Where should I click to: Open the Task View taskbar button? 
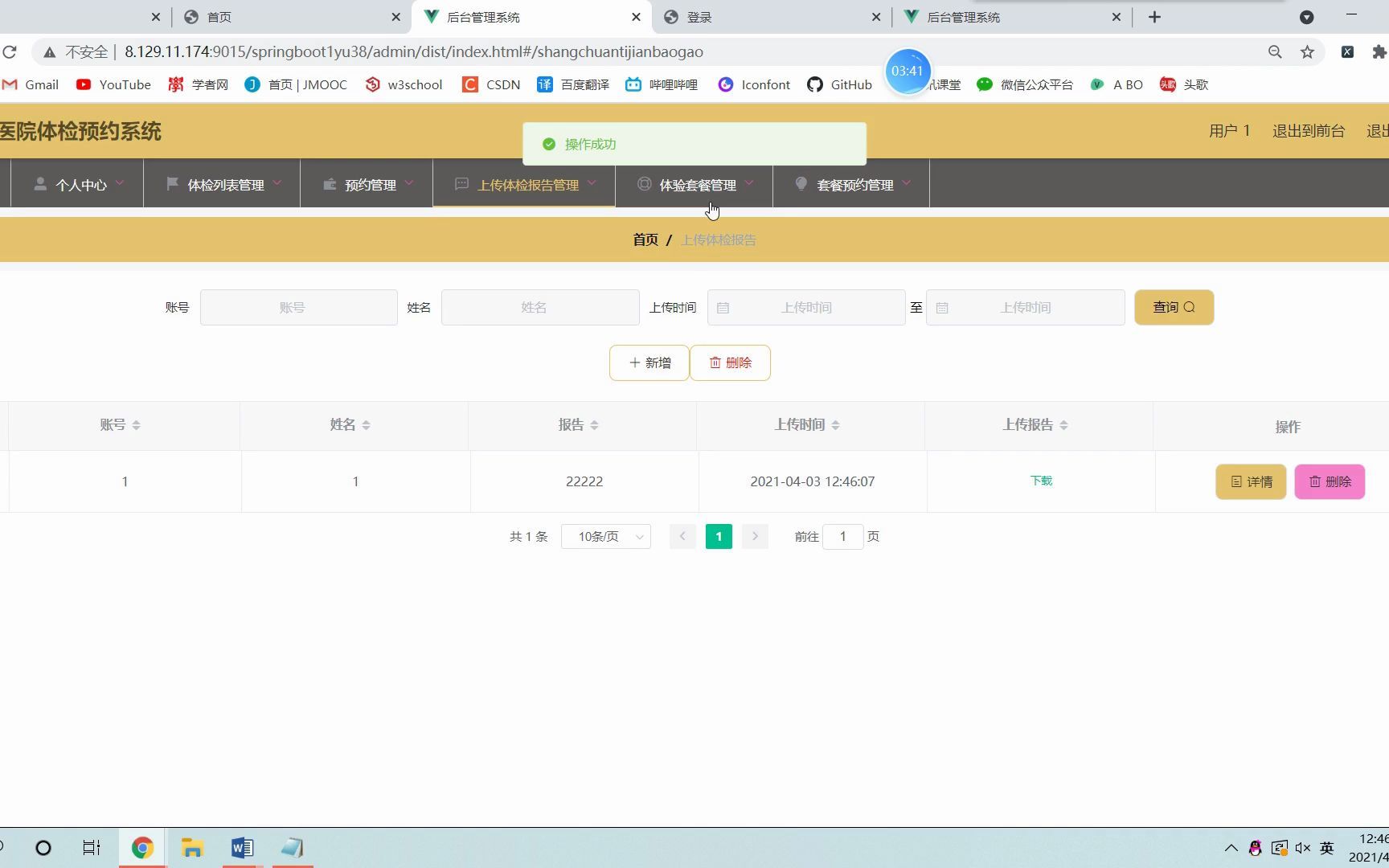tap(92, 848)
